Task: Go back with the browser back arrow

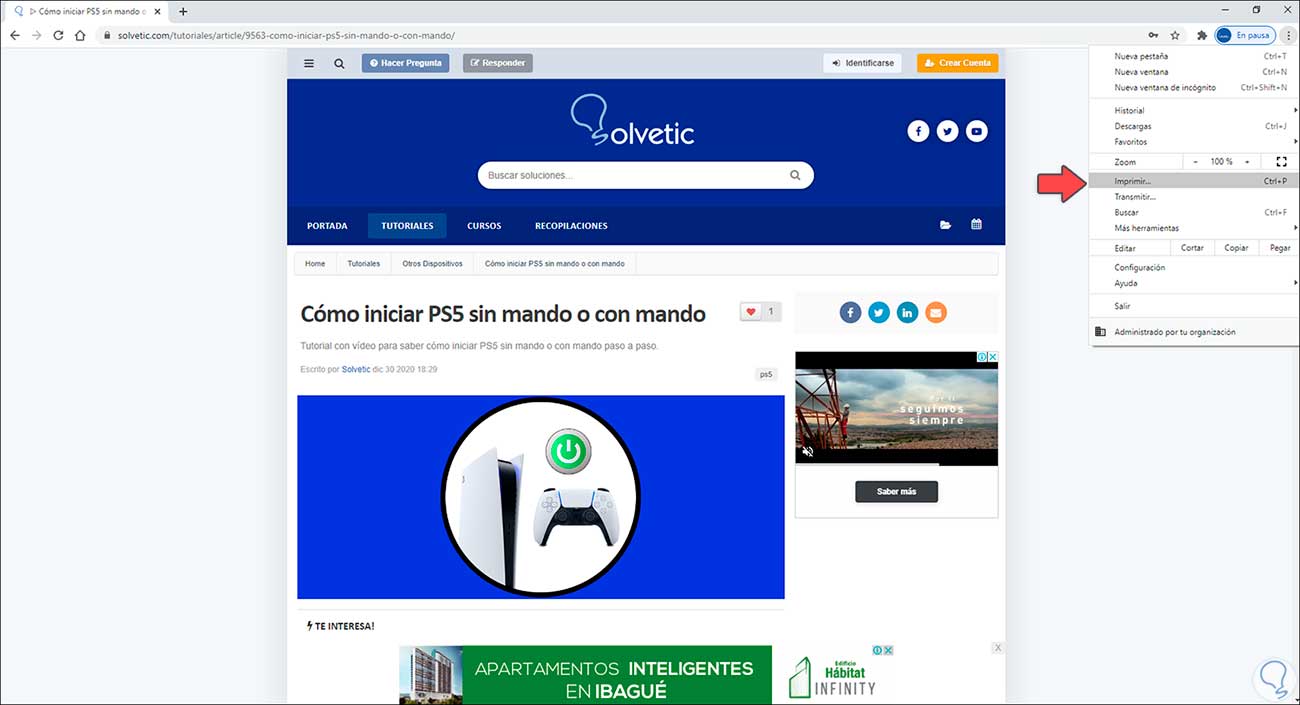Action: (14, 35)
